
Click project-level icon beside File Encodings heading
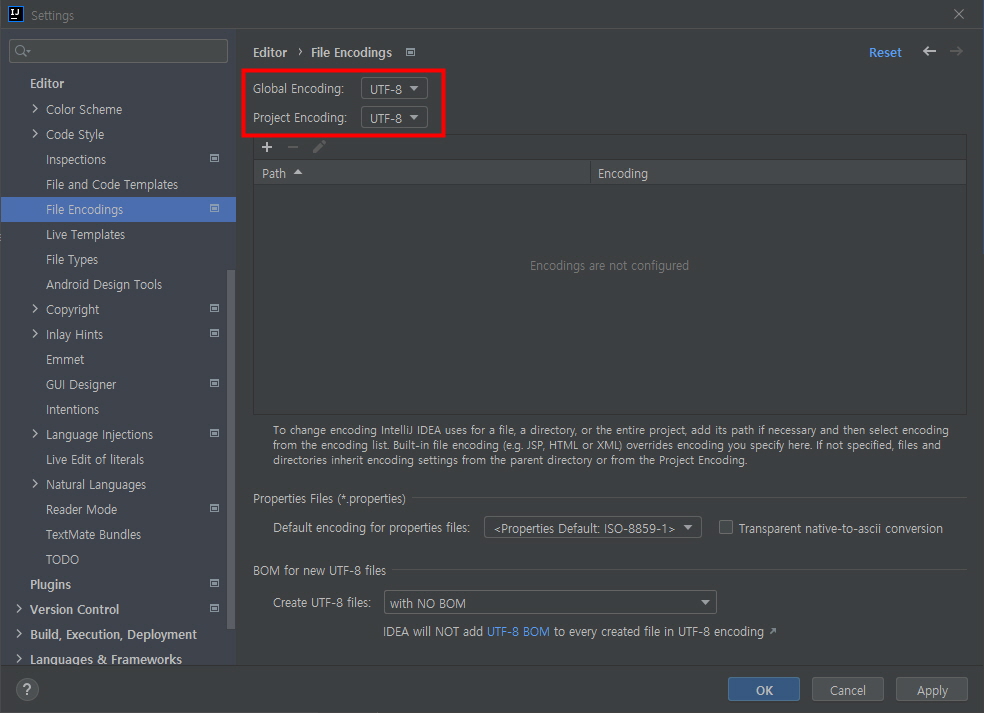coord(410,52)
